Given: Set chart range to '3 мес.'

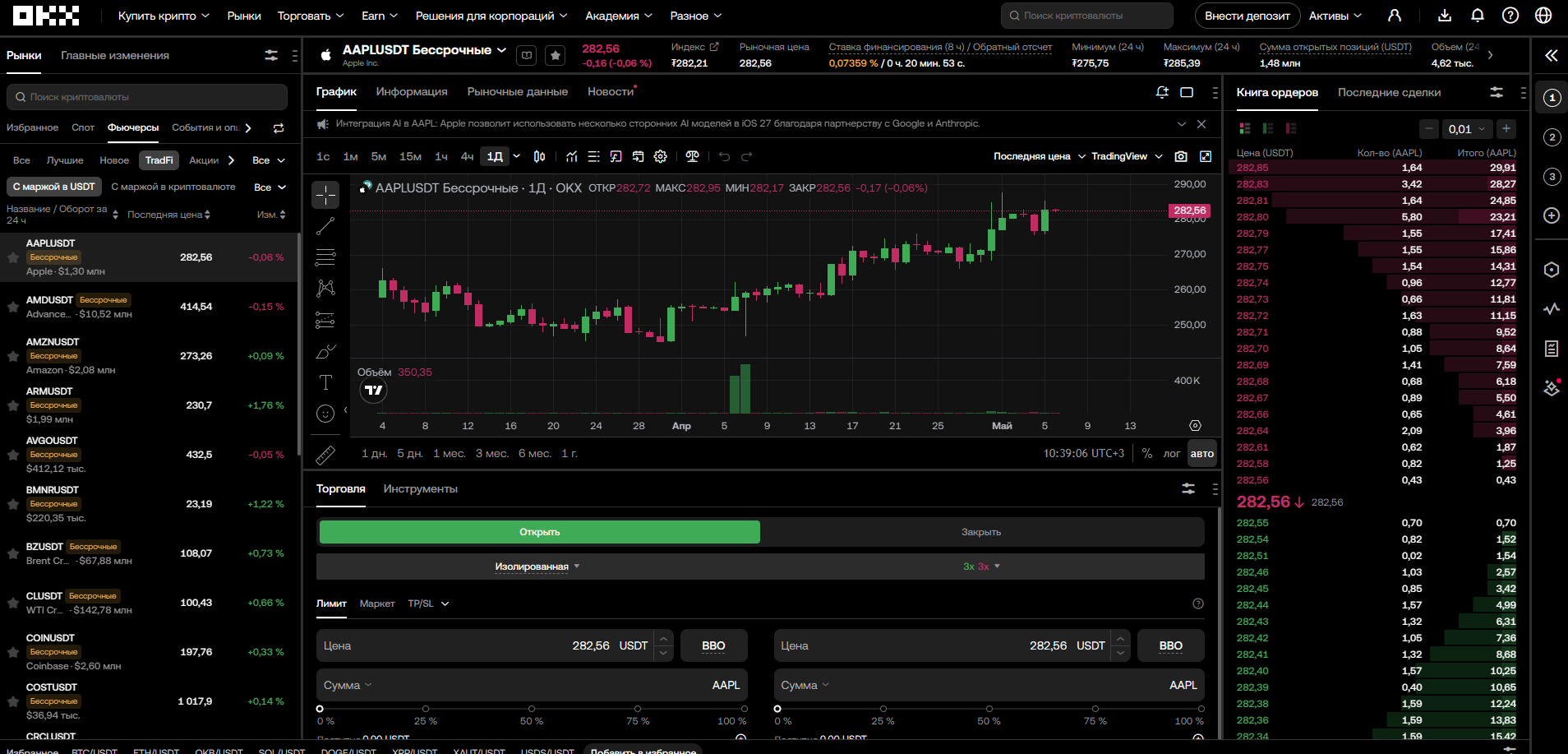Looking at the screenshot, I should click(491, 453).
